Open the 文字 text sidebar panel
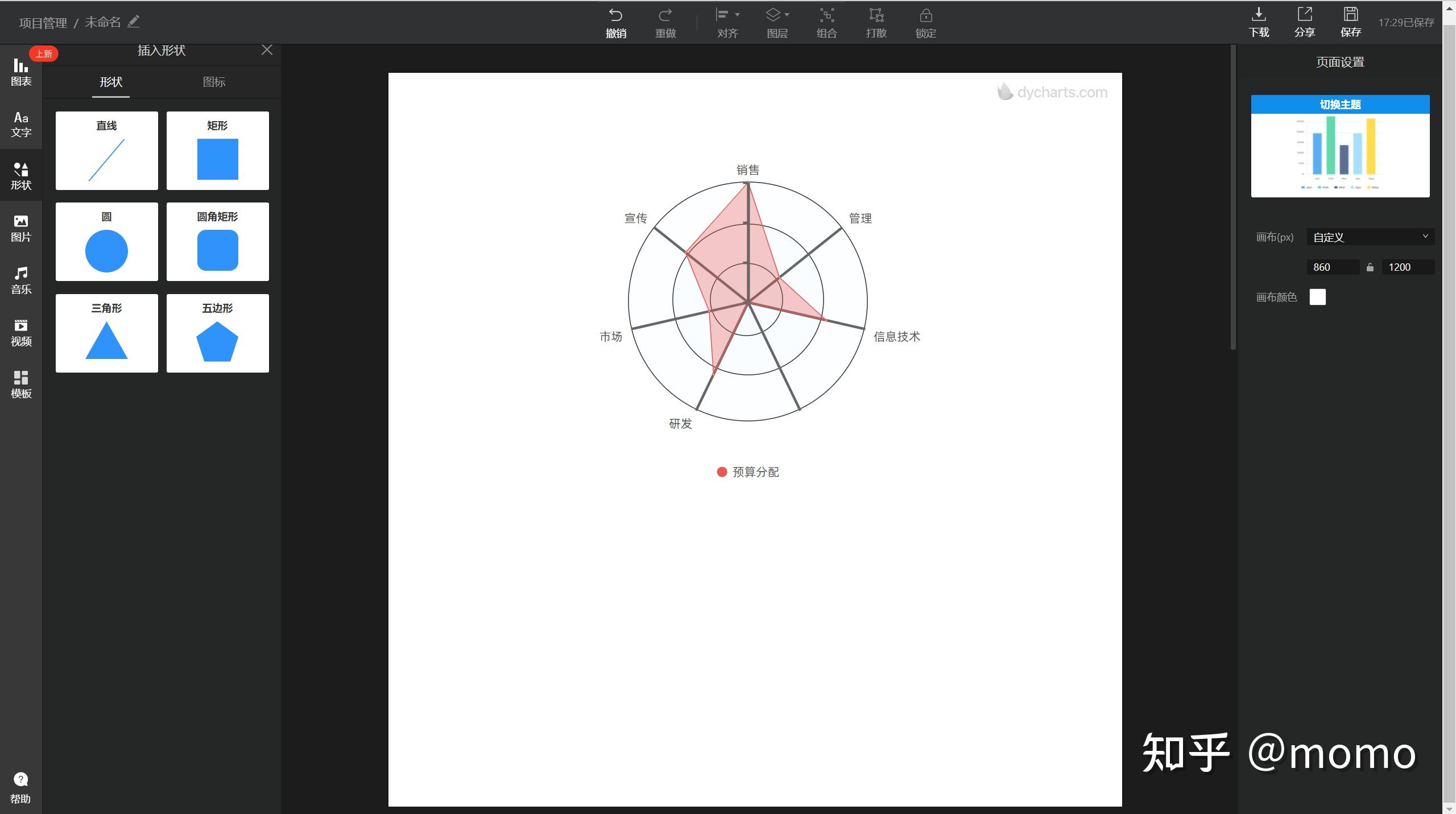 (x=21, y=124)
